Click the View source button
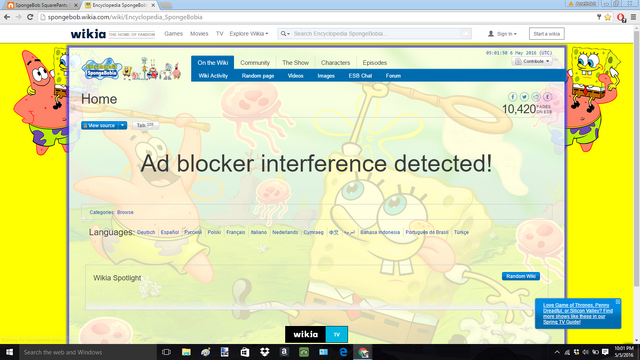Image resolution: width=640 pixels, height=360 pixels. (x=100, y=125)
